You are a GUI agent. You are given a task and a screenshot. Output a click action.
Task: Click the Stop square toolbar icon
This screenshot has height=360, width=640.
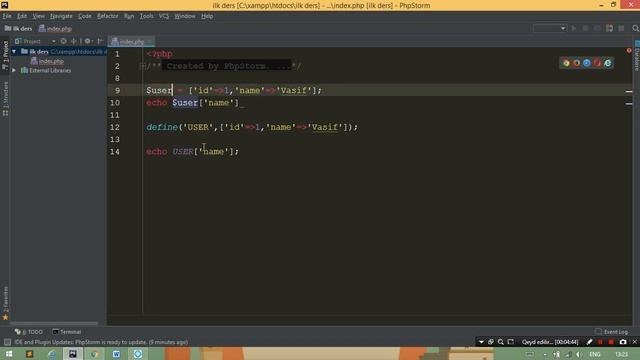(x=621, y=28)
